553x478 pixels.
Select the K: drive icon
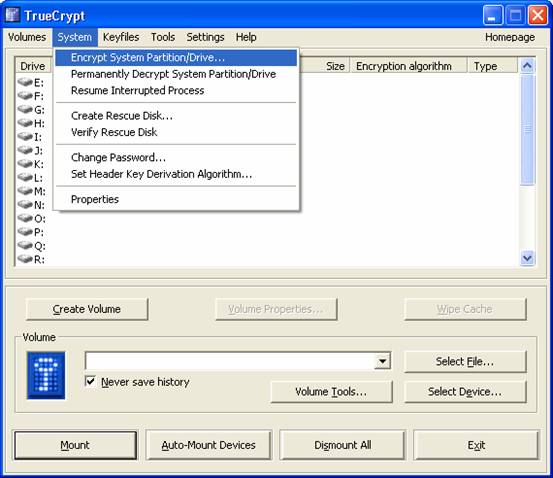25,164
